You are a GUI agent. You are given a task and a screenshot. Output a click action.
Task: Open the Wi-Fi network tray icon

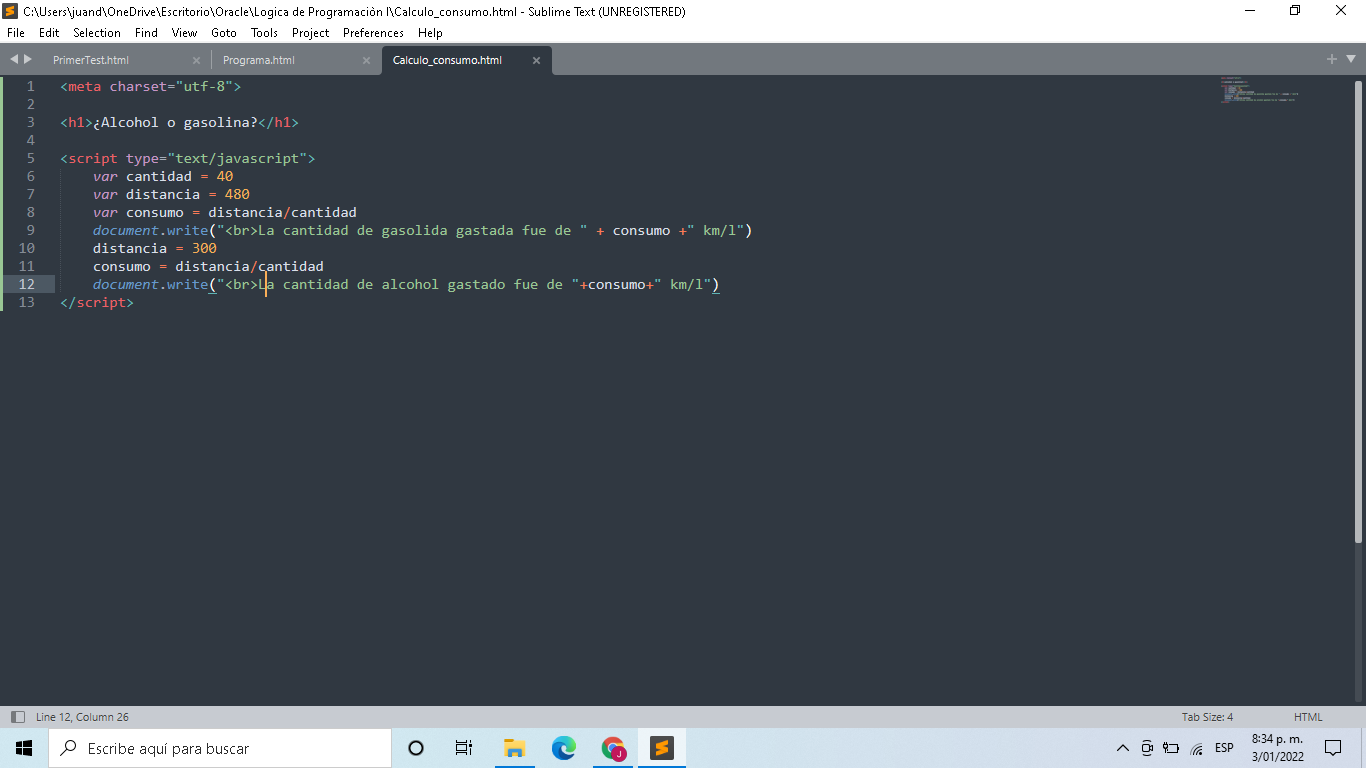tap(1197, 749)
